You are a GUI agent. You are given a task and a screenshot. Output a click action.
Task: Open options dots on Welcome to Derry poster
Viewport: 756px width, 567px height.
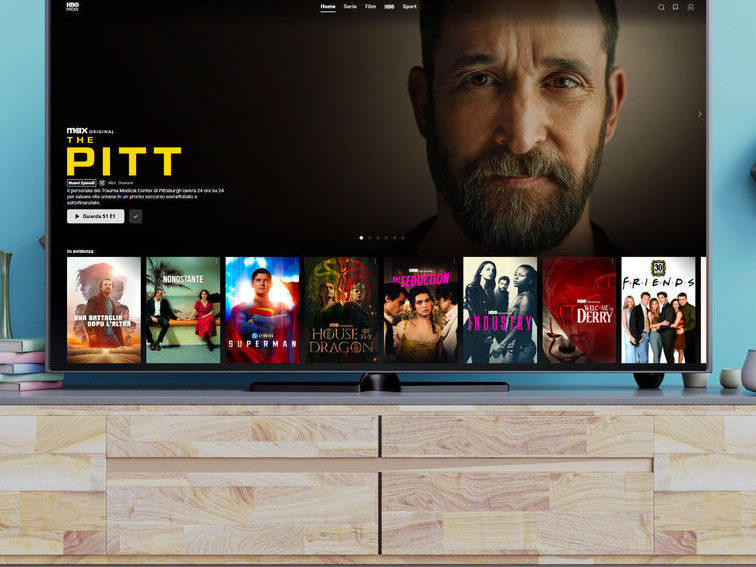pyautogui.click(x=613, y=261)
